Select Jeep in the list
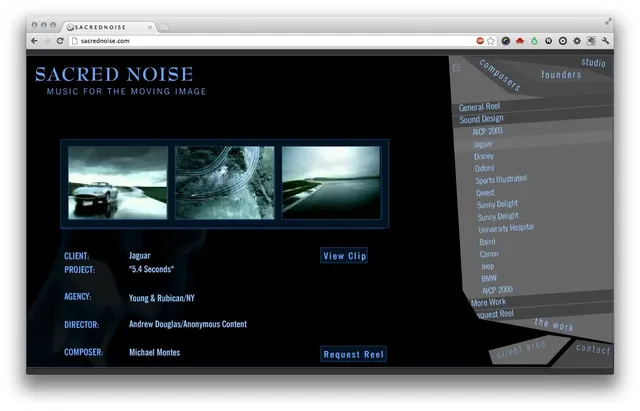 point(487,266)
